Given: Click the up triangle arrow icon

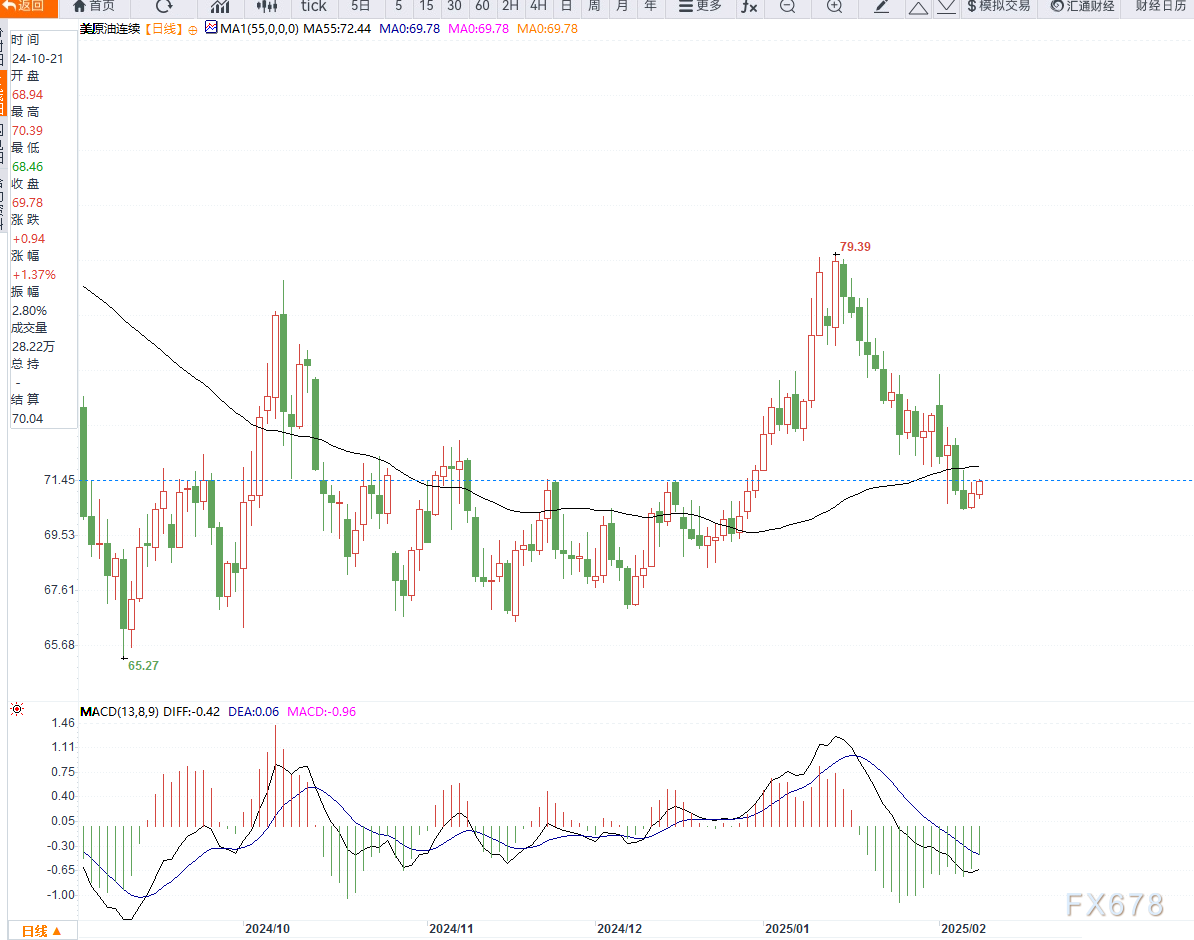Looking at the screenshot, I should (x=918, y=8).
